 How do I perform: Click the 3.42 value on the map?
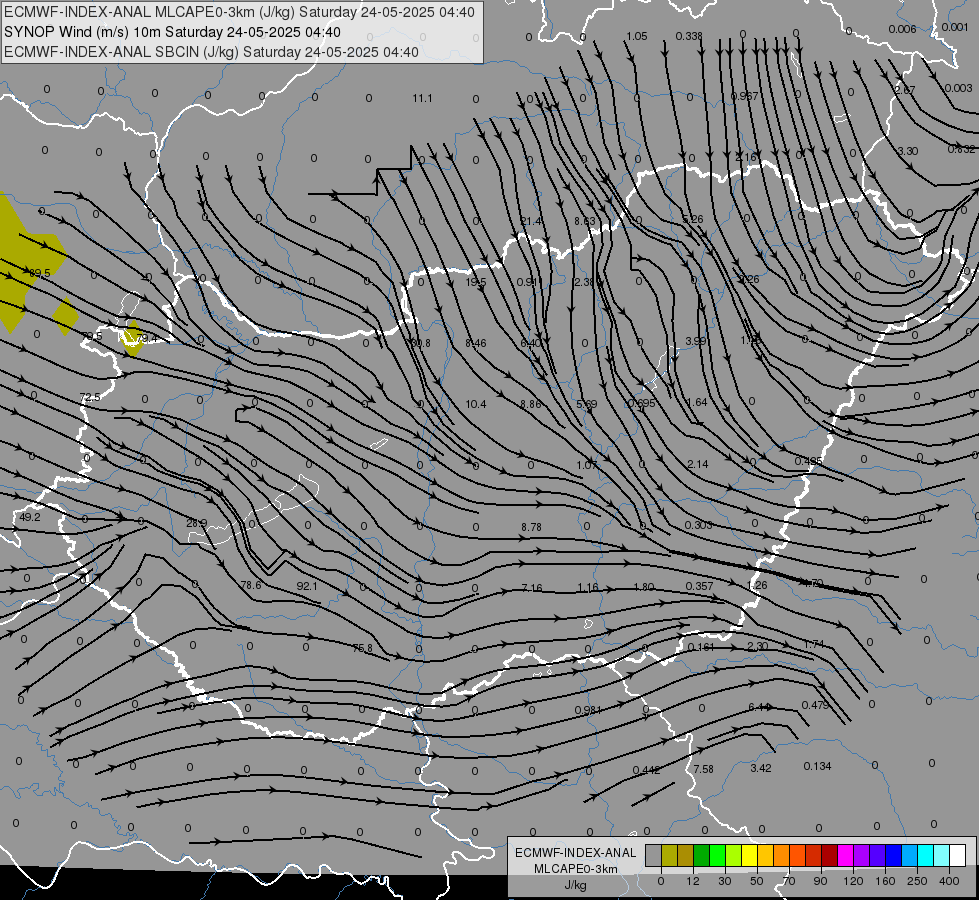coord(760,768)
